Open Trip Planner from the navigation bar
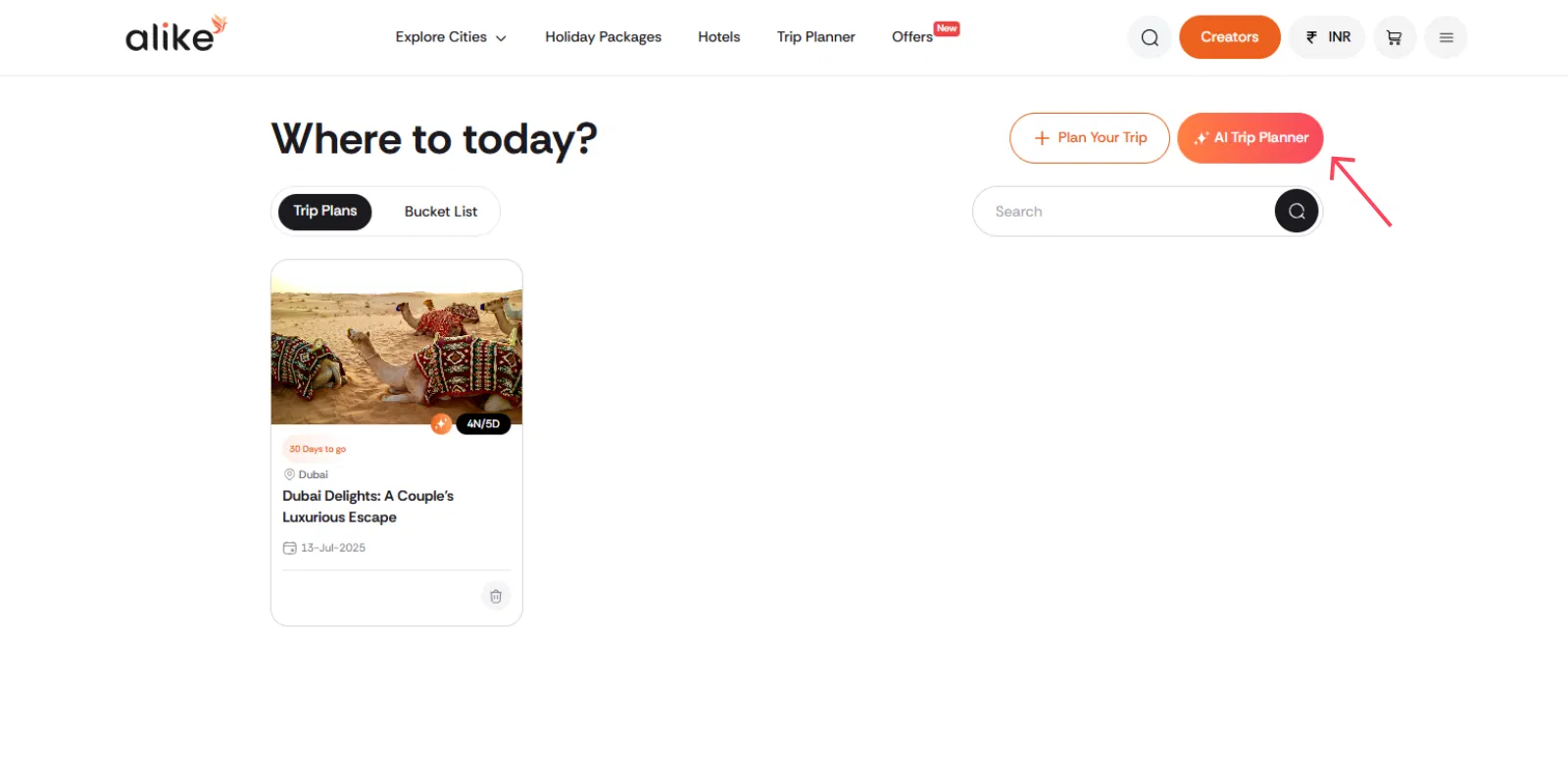Image resolution: width=1568 pixels, height=784 pixels. tap(815, 37)
